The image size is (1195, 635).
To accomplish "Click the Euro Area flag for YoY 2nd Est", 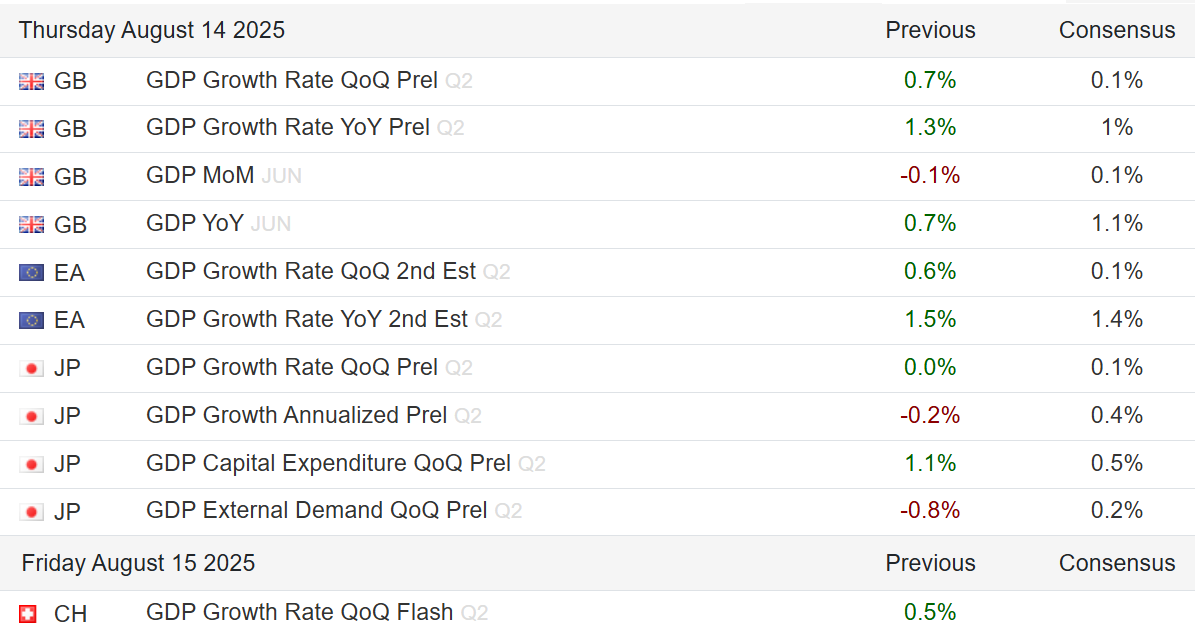I will click(31, 321).
